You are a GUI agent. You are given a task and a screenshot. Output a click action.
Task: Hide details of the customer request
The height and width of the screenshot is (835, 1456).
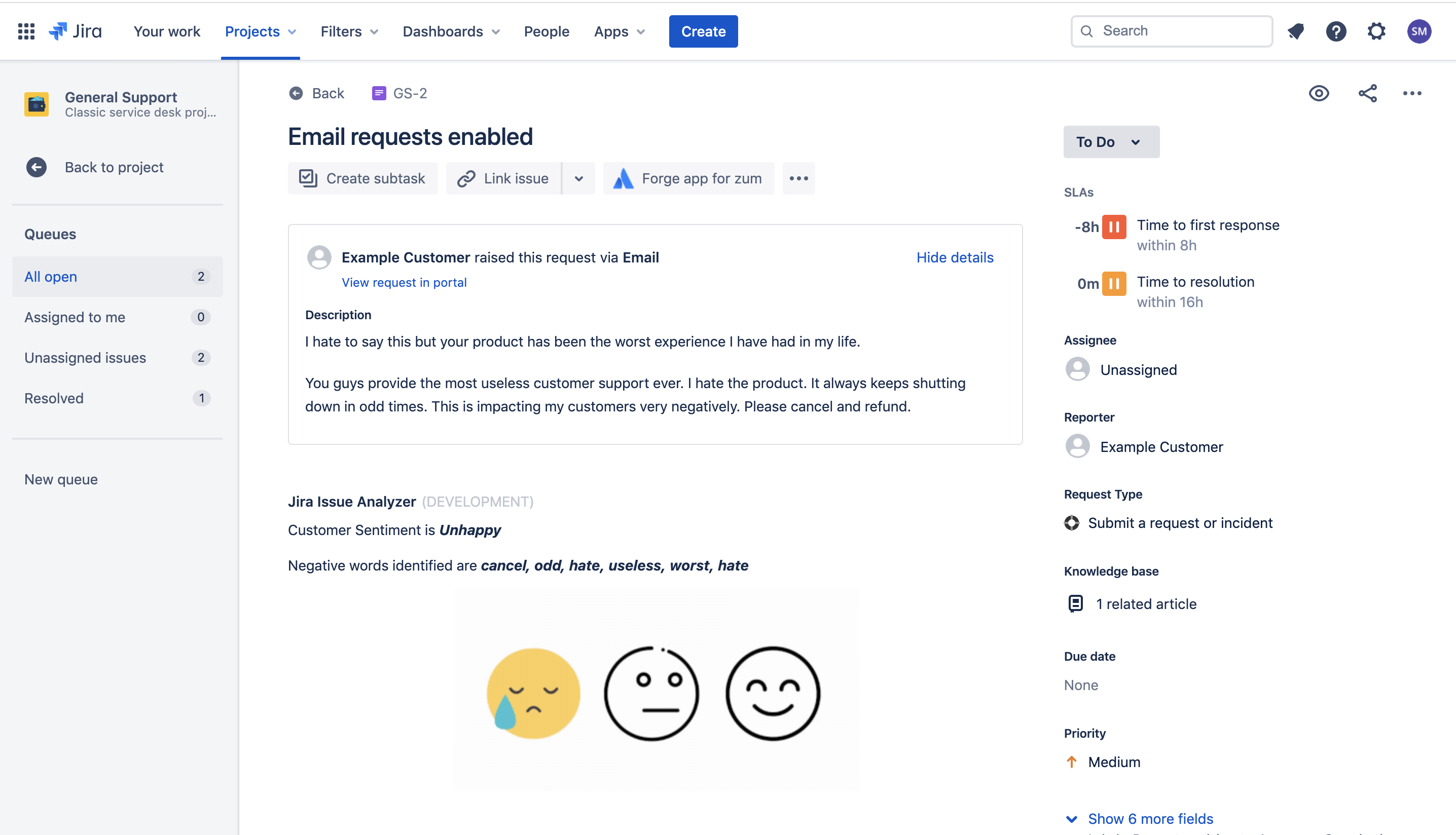click(954, 257)
